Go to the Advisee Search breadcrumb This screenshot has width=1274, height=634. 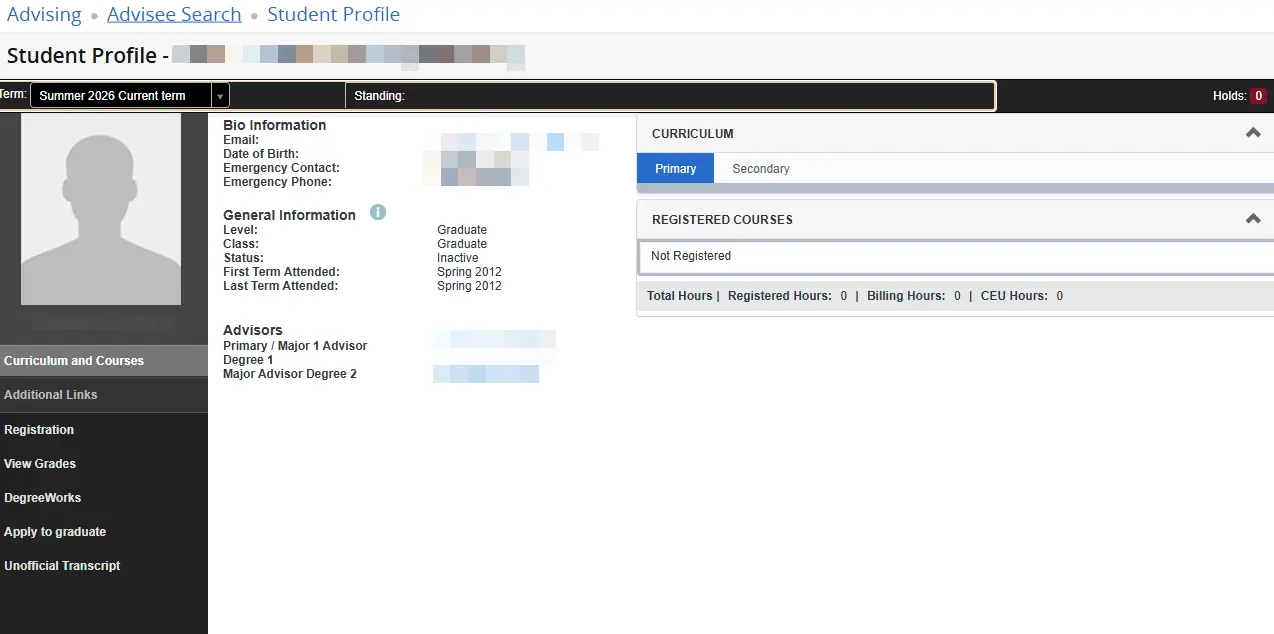coord(174,15)
